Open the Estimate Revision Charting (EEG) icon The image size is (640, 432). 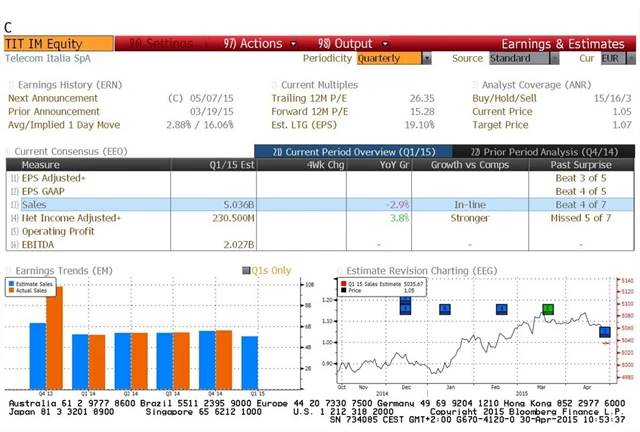pyautogui.click(x=338, y=270)
